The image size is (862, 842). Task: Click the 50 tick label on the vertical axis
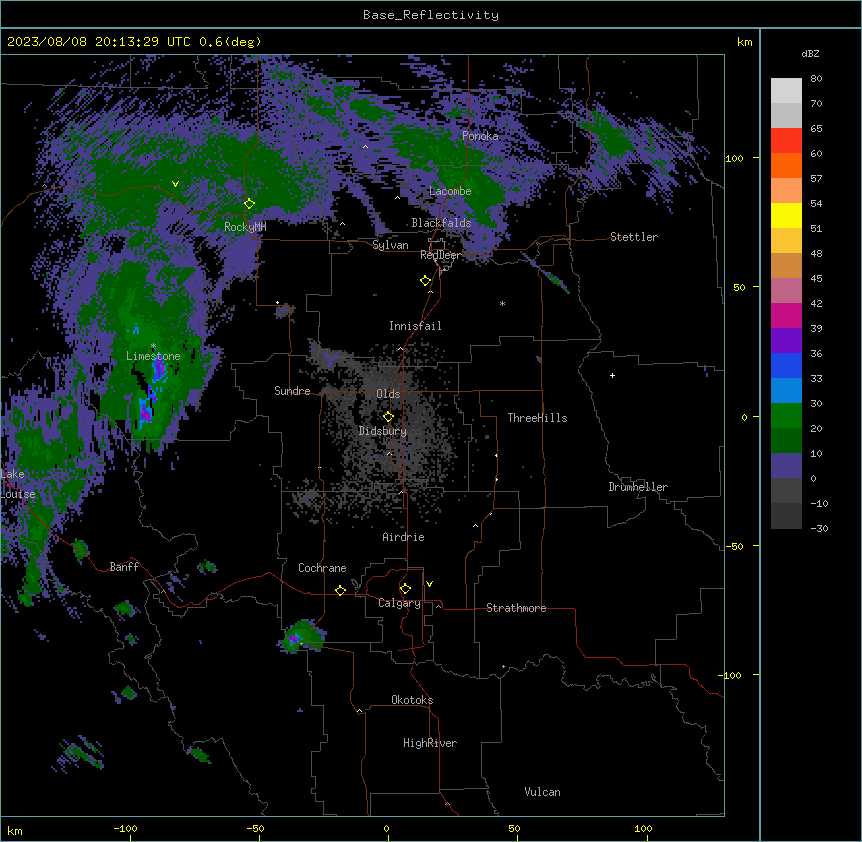739,287
